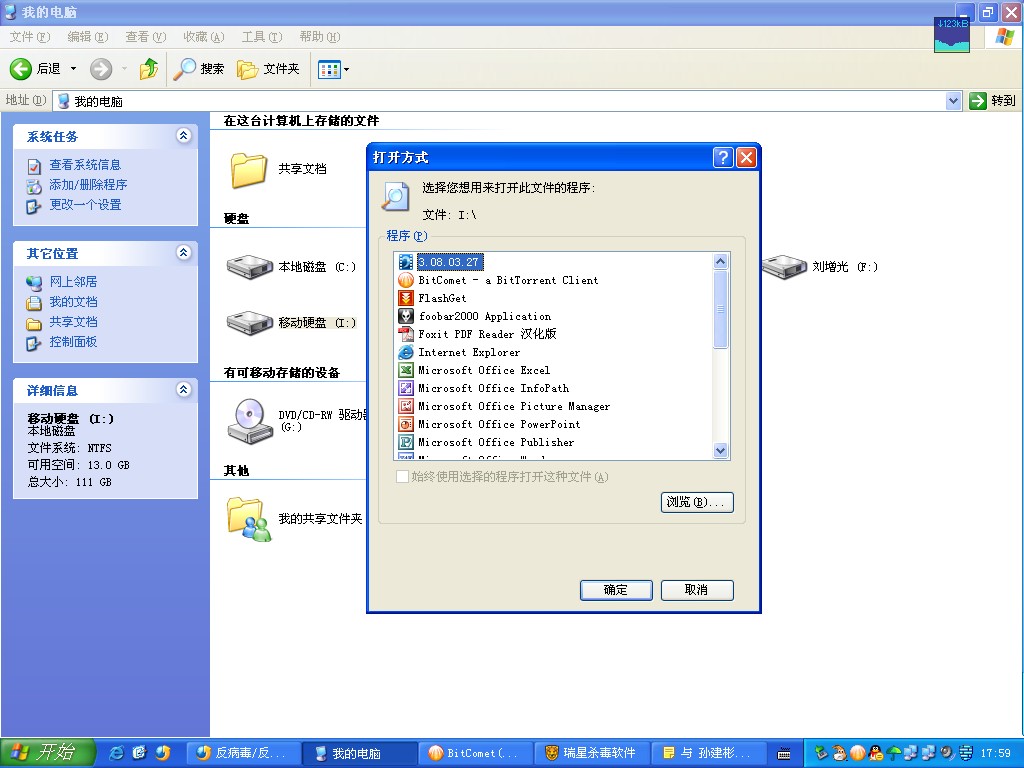This screenshot has height=768, width=1024.
Task: Open the 工具(T) menu
Action: coord(262,37)
